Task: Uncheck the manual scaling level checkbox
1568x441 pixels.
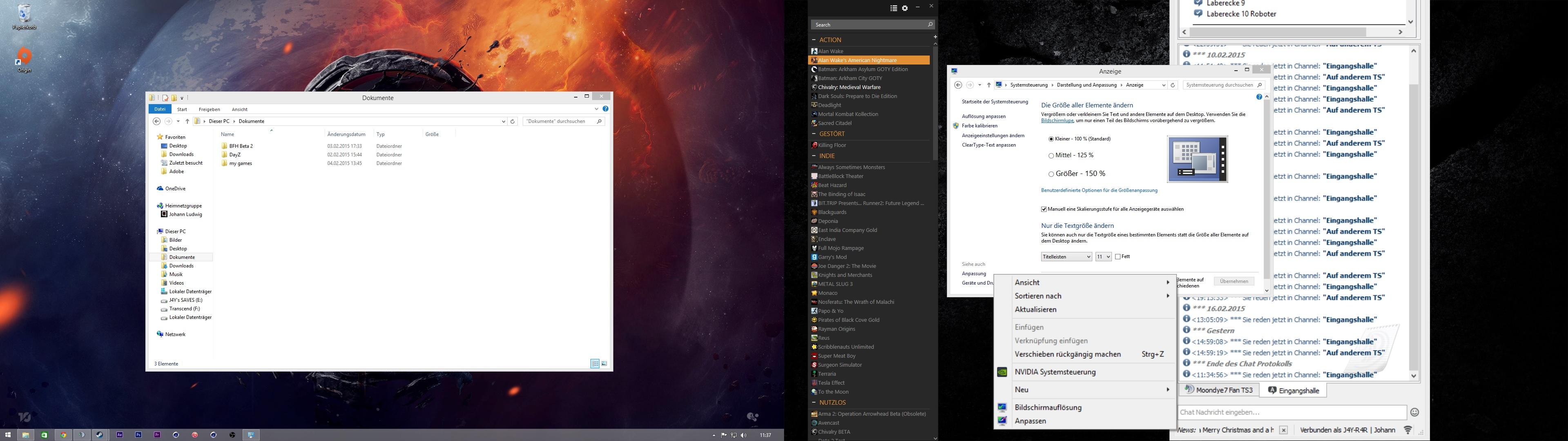Action: click(1044, 209)
